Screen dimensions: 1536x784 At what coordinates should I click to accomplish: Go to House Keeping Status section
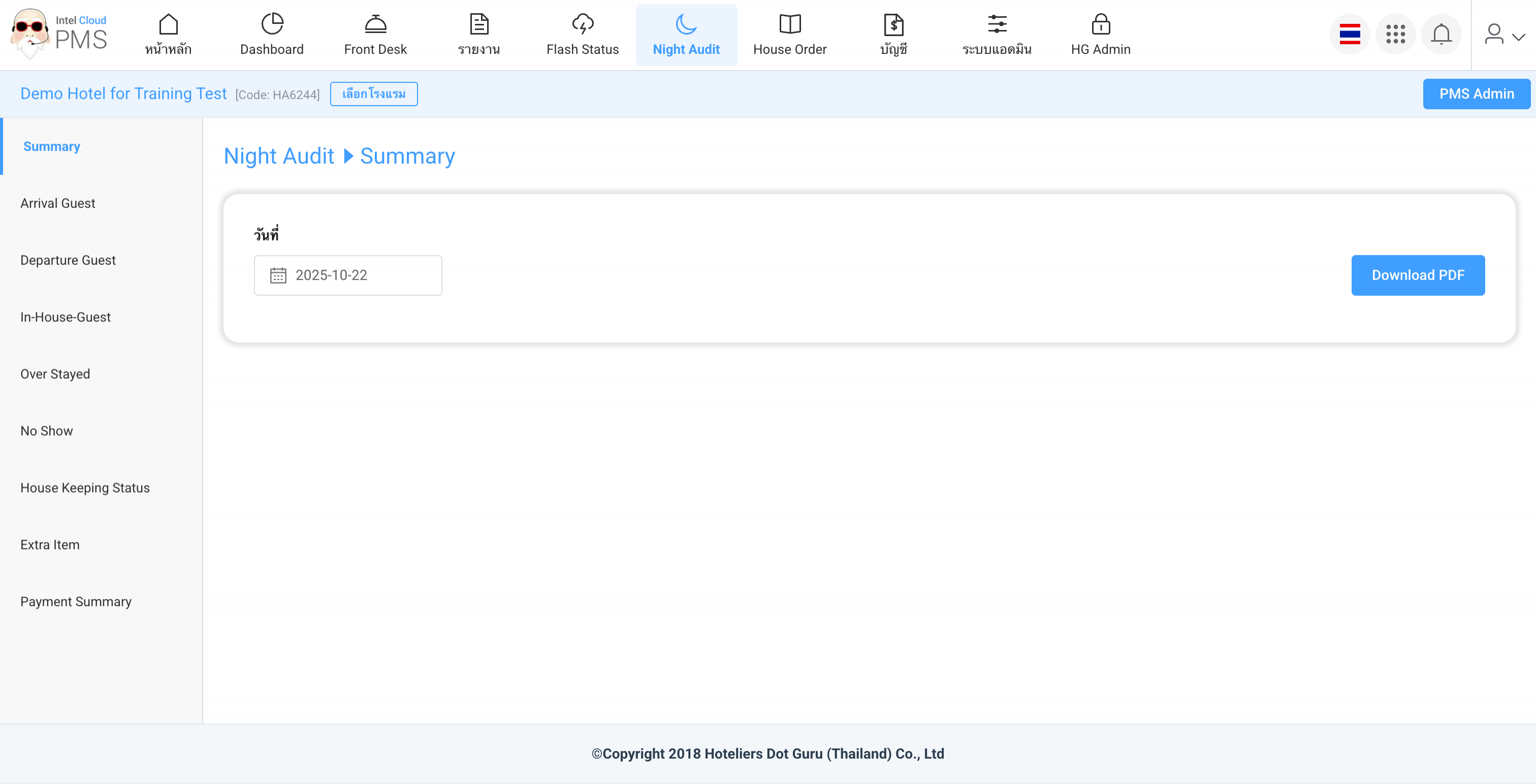(x=85, y=487)
